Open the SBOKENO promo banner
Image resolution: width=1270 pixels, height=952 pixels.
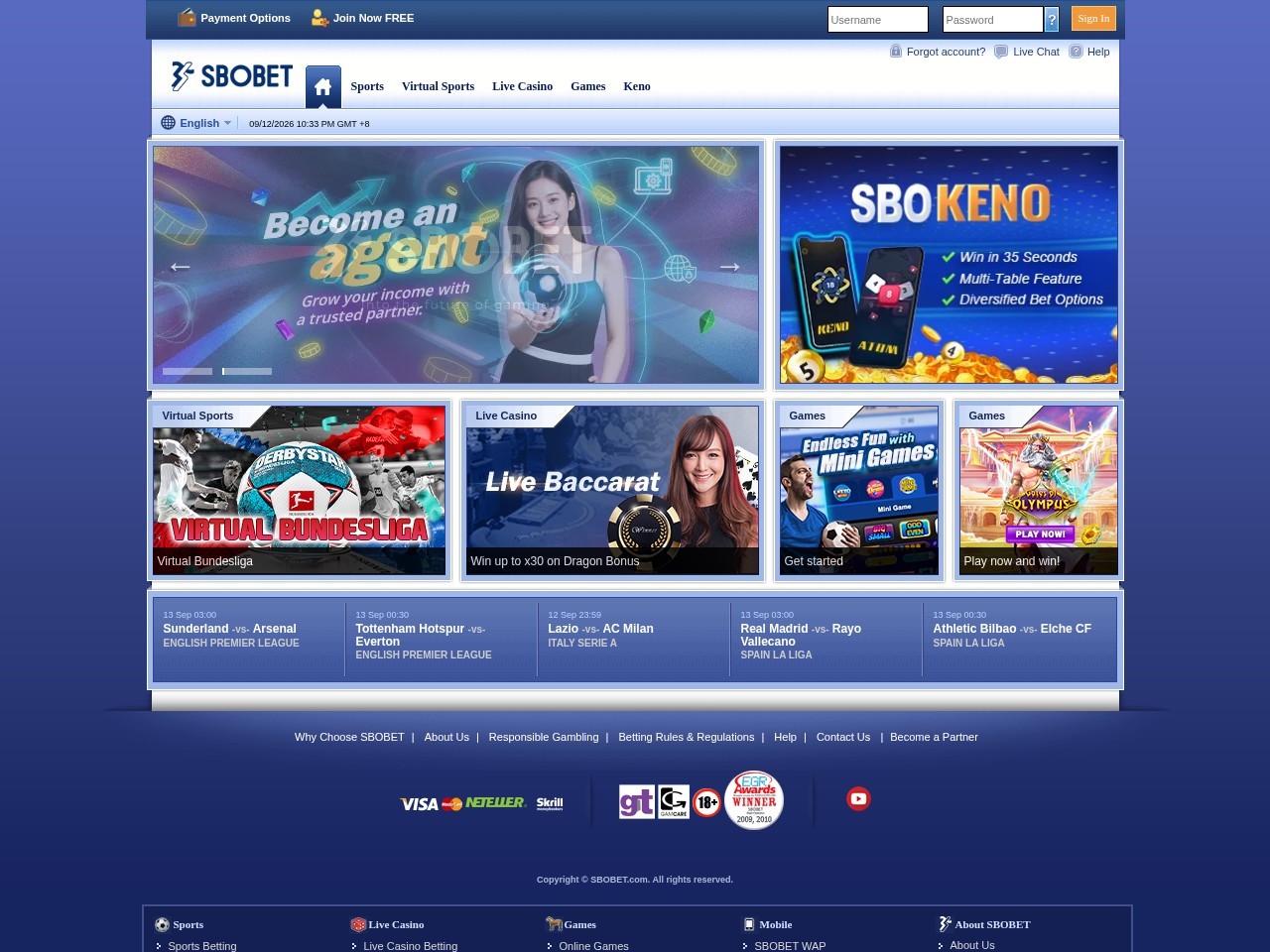[x=949, y=265]
